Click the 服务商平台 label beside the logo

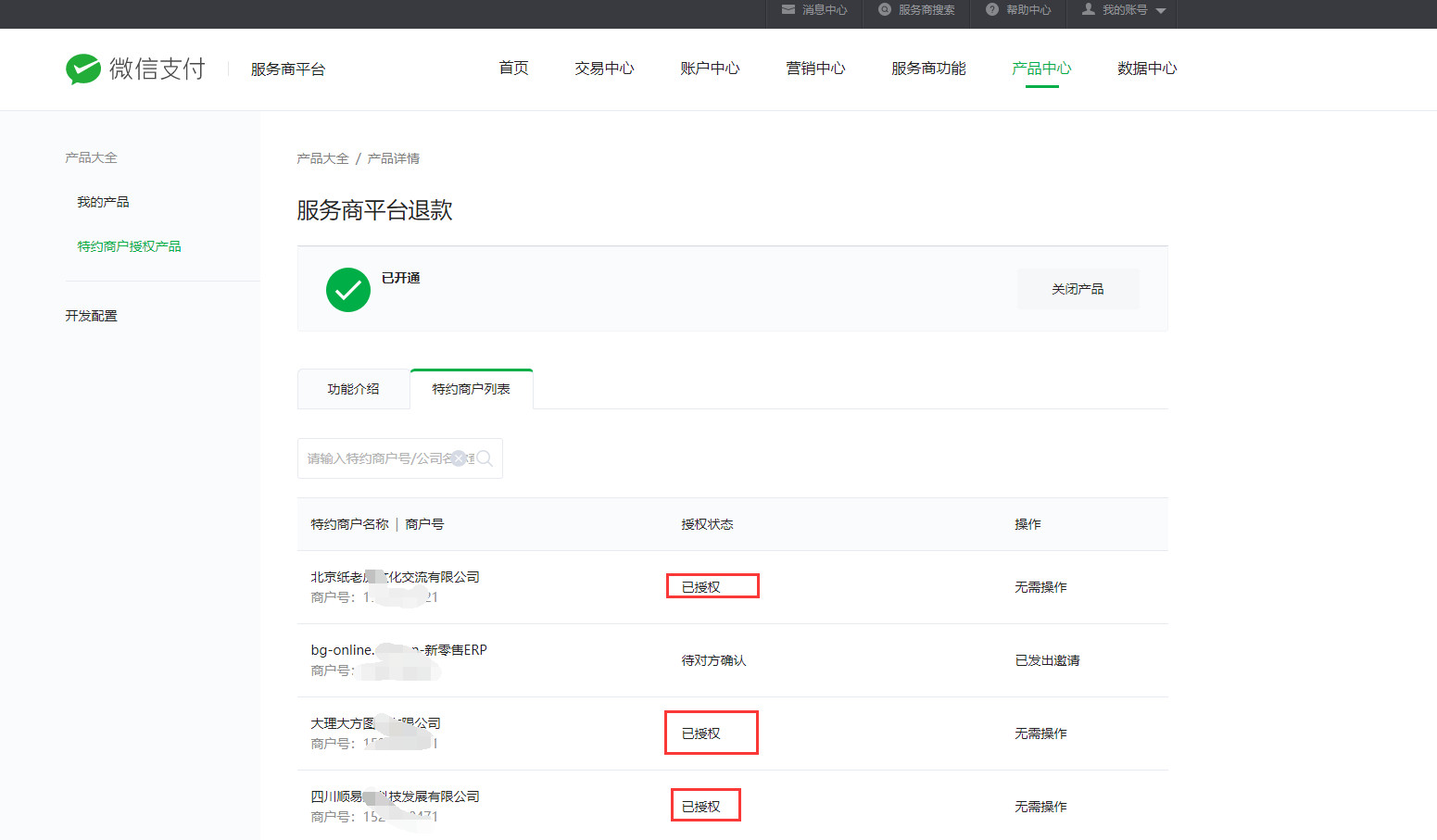[288, 69]
